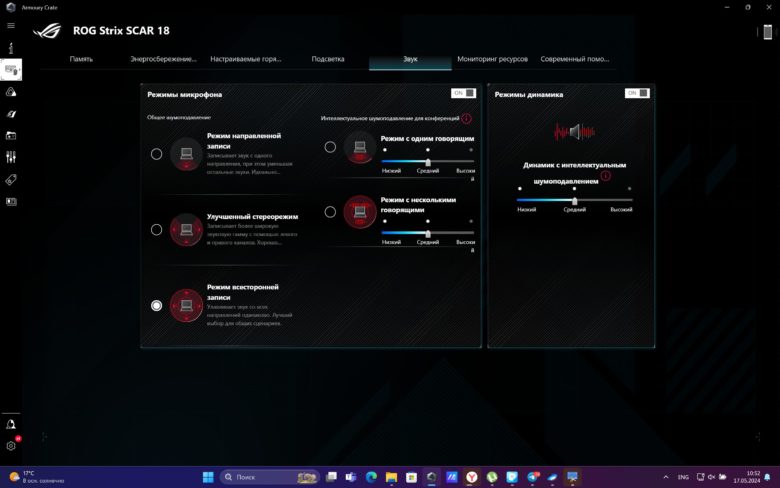Open the News icon in the sidebar
Viewport: 780px width, 488px height.
[x=11, y=201]
